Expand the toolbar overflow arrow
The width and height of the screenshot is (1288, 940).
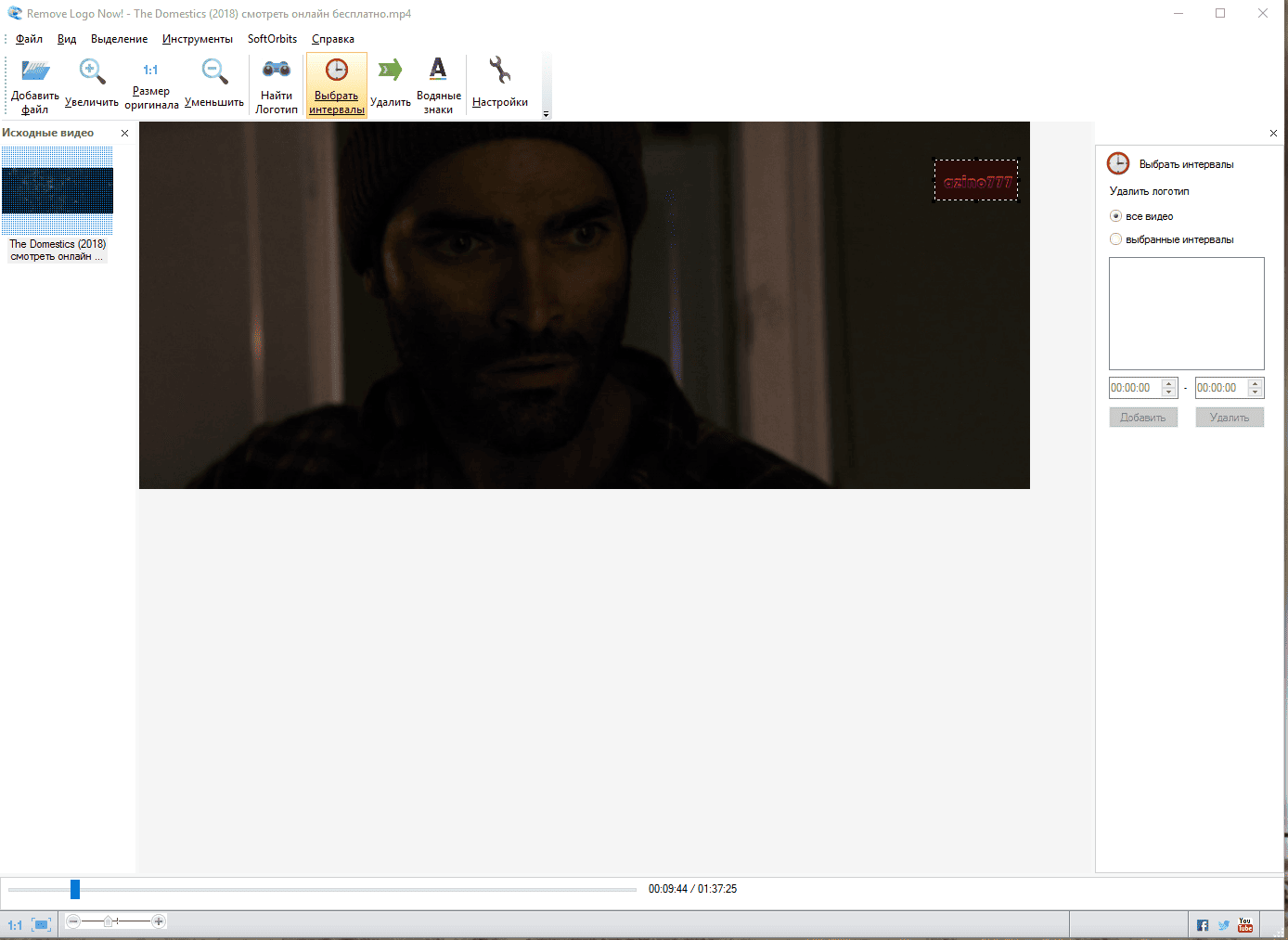546,114
